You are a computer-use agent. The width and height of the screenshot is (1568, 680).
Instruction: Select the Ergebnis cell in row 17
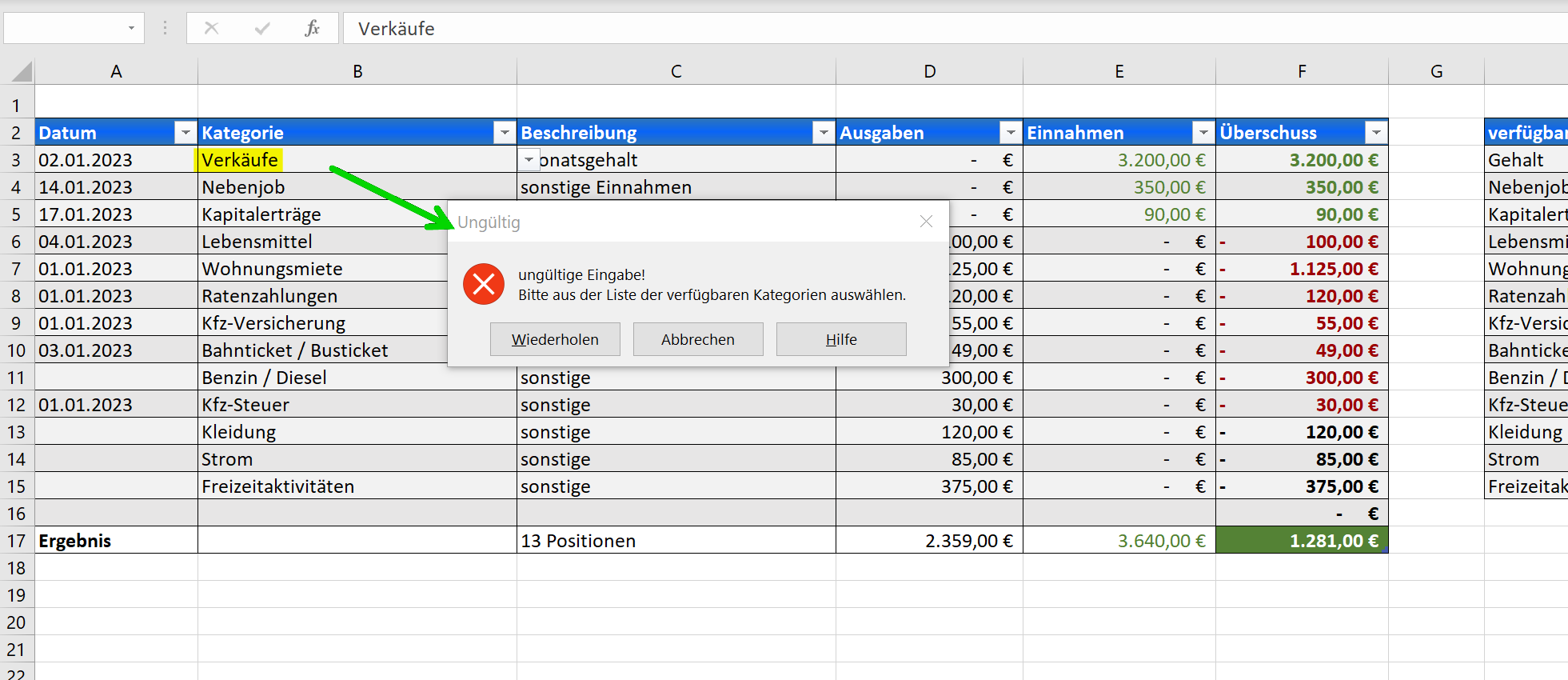117,541
